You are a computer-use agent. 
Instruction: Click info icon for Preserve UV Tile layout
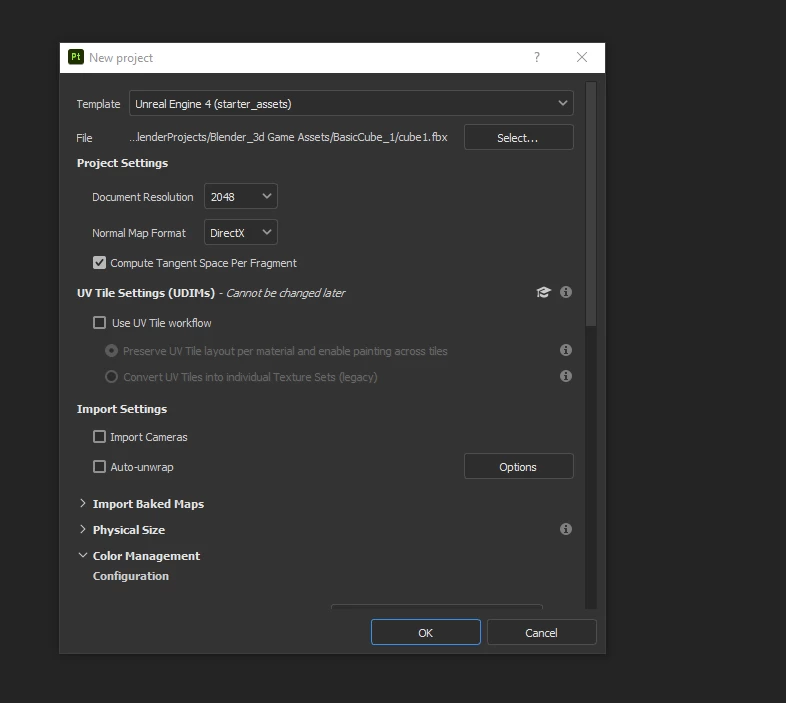[566, 350]
